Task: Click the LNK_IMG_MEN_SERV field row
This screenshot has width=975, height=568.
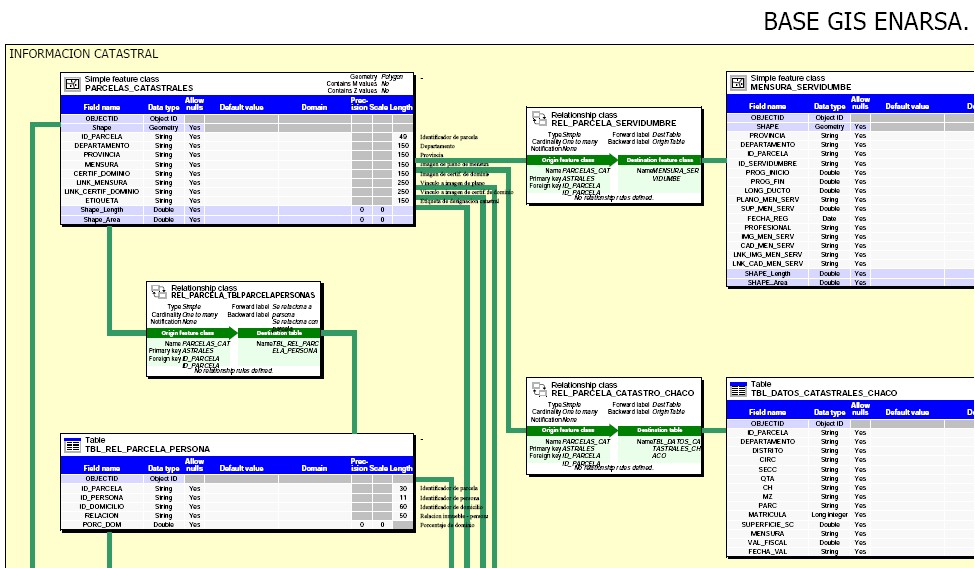Action: pos(851,255)
